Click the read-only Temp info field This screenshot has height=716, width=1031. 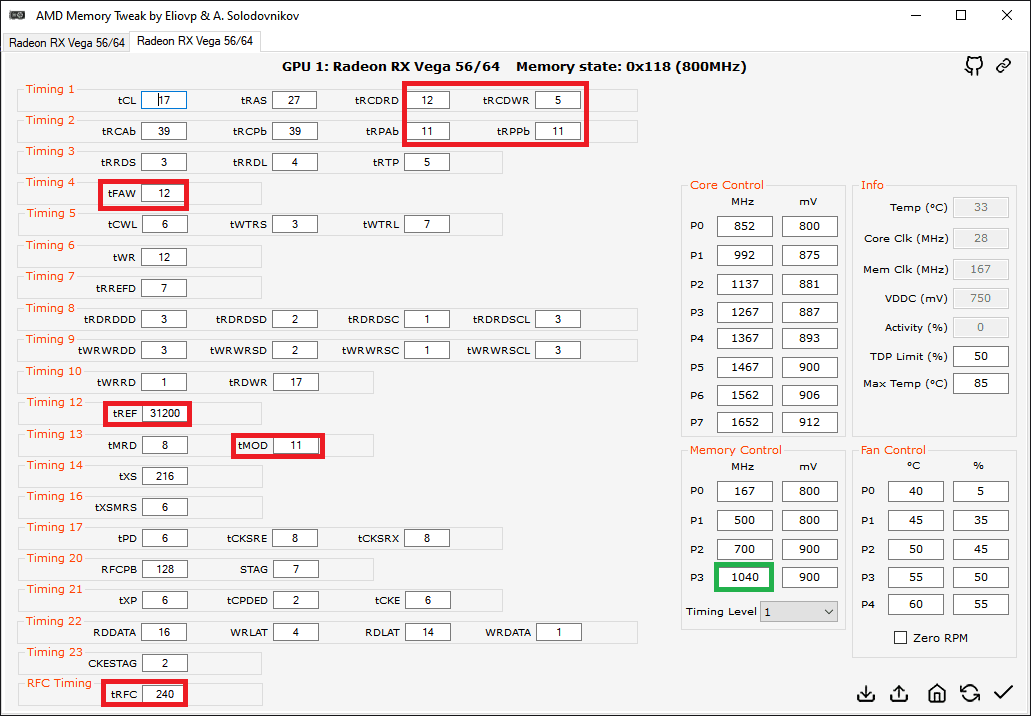tap(980, 207)
